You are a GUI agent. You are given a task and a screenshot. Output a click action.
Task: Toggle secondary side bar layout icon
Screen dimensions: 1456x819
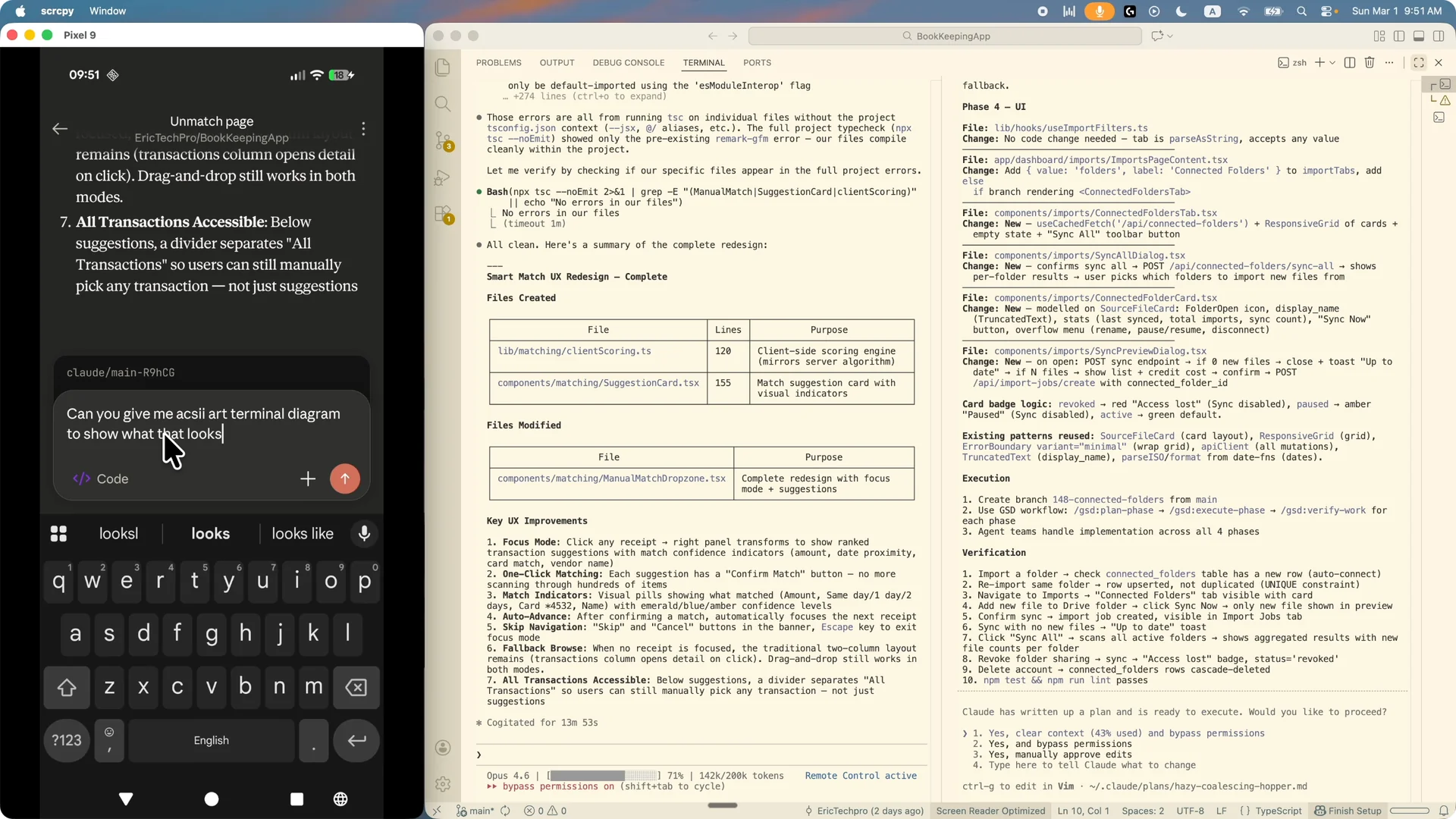[x=1439, y=36]
